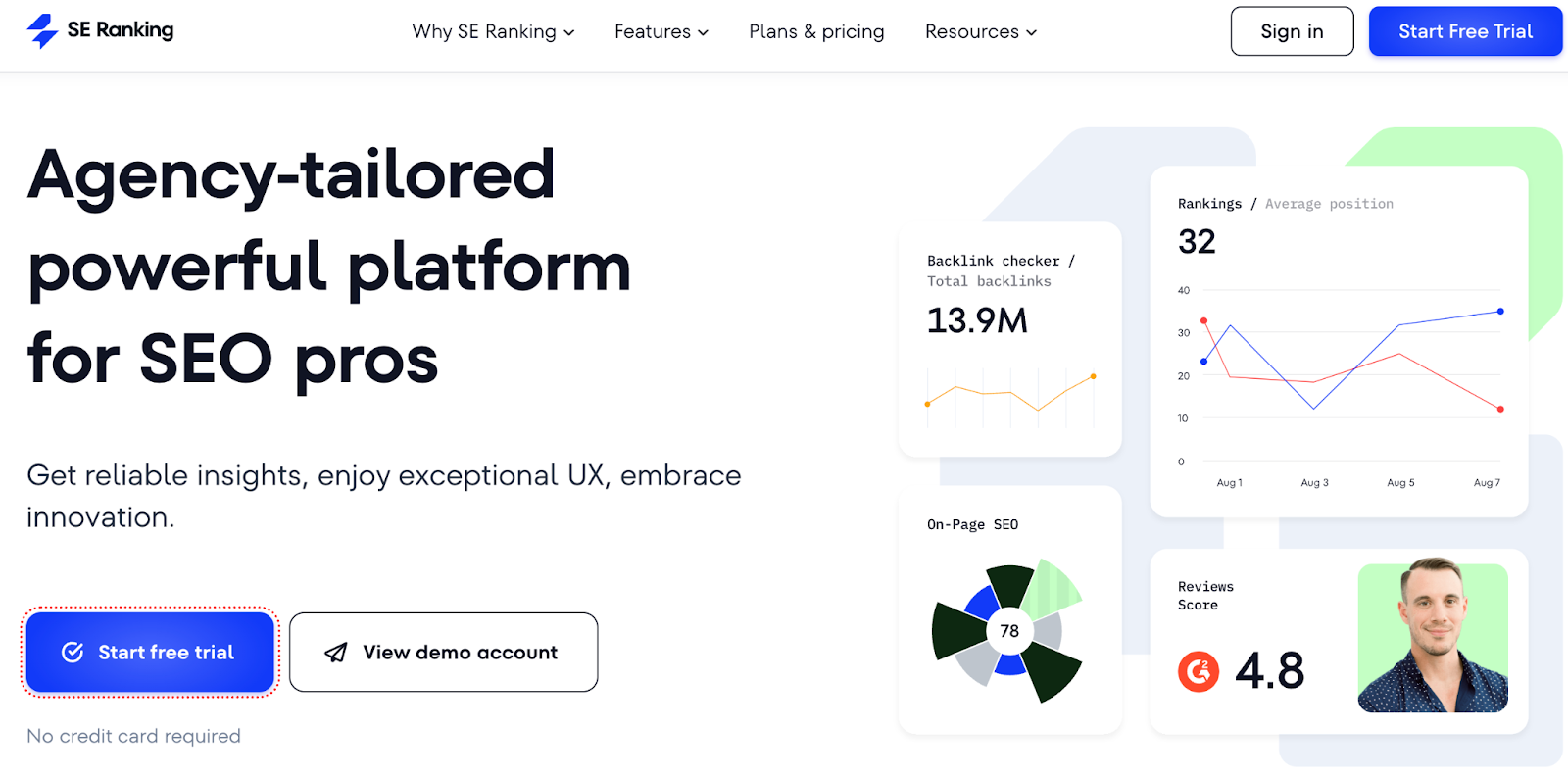Click the On-Page SEO score chart showing 78
This screenshot has width=1568, height=779.
[x=1008, y=630]
